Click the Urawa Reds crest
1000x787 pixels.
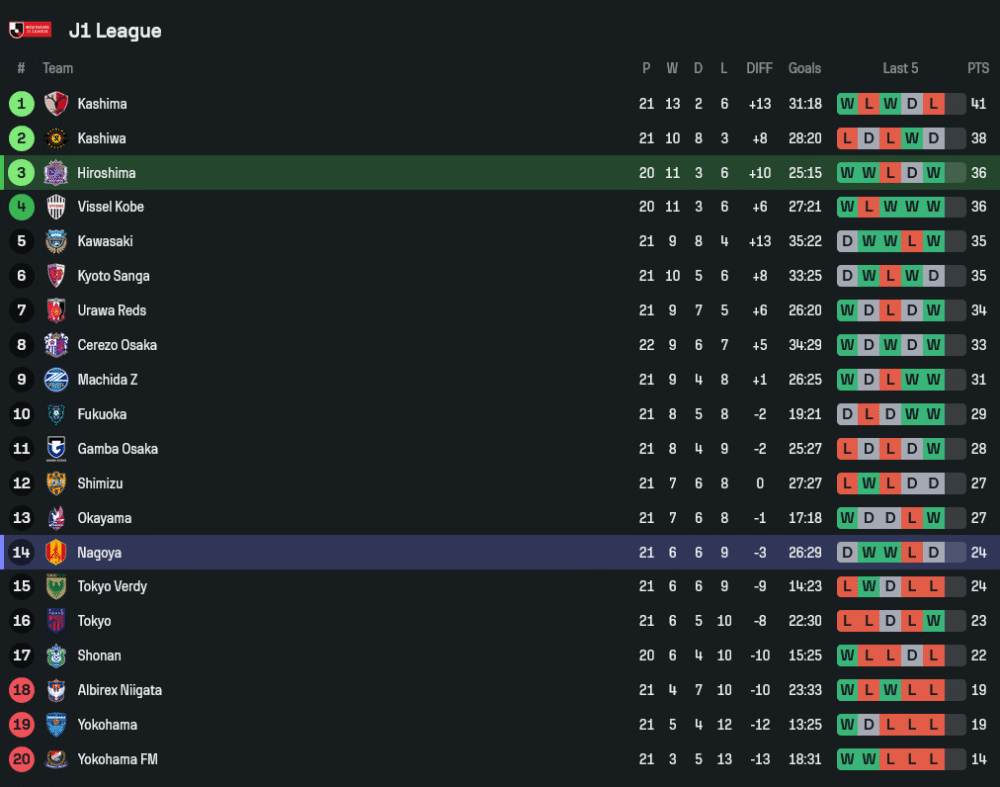(56, 311)
